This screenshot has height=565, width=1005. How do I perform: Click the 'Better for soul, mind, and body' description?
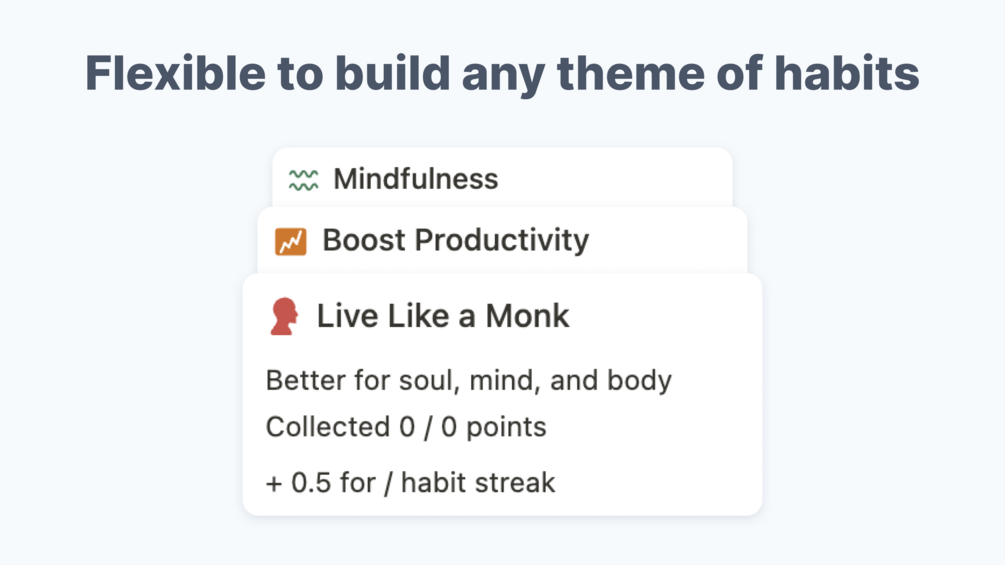click(468, 380)
